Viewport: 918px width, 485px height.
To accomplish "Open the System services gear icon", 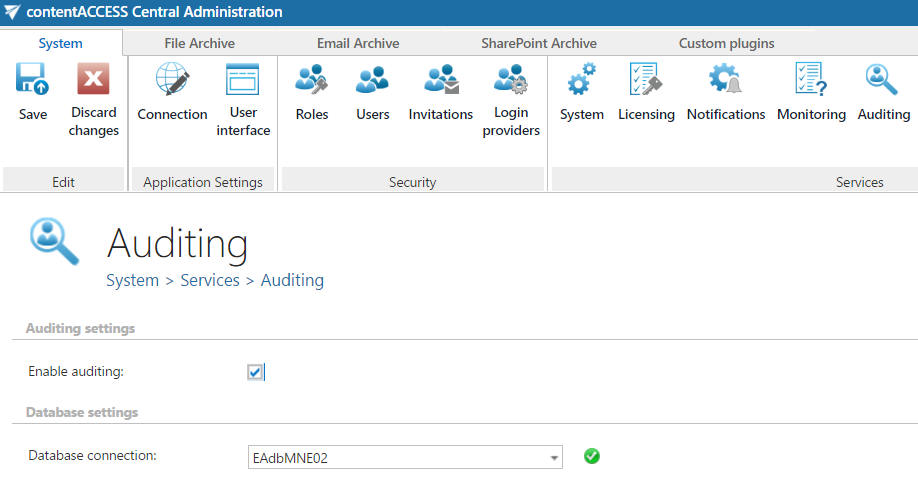I will [x=581, y=79].
